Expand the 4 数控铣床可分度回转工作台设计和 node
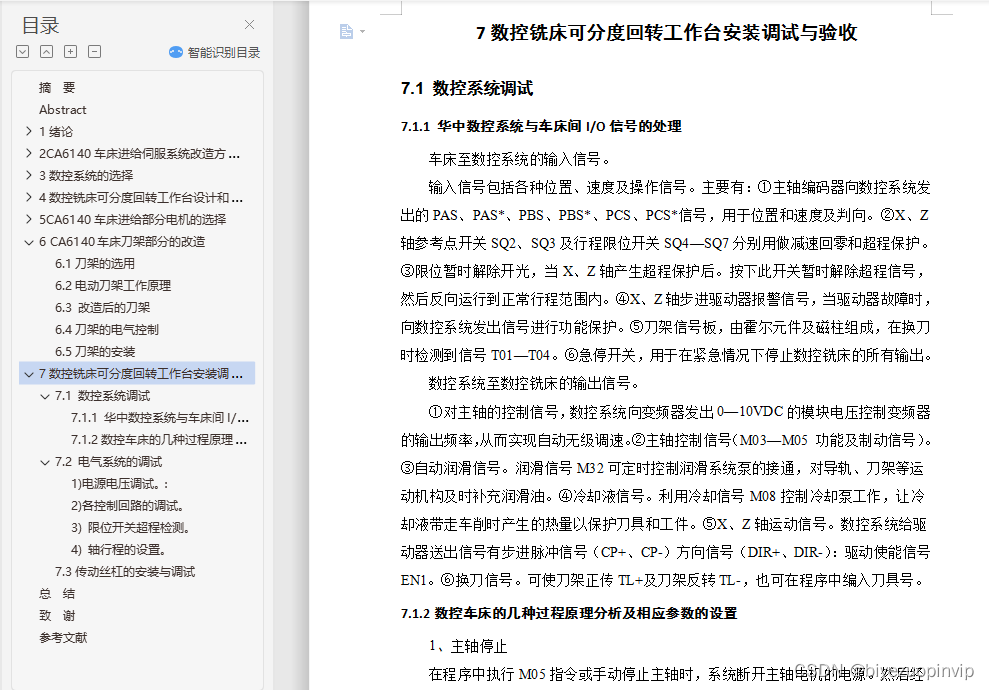This screenshot has width=989, height=690. (x=28, y=197)
